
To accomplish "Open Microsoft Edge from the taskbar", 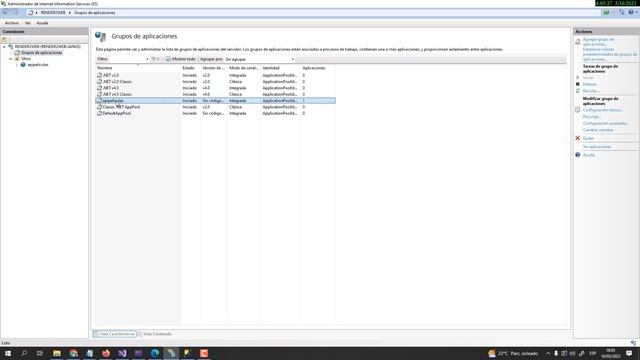I will [x=155, y=353].
